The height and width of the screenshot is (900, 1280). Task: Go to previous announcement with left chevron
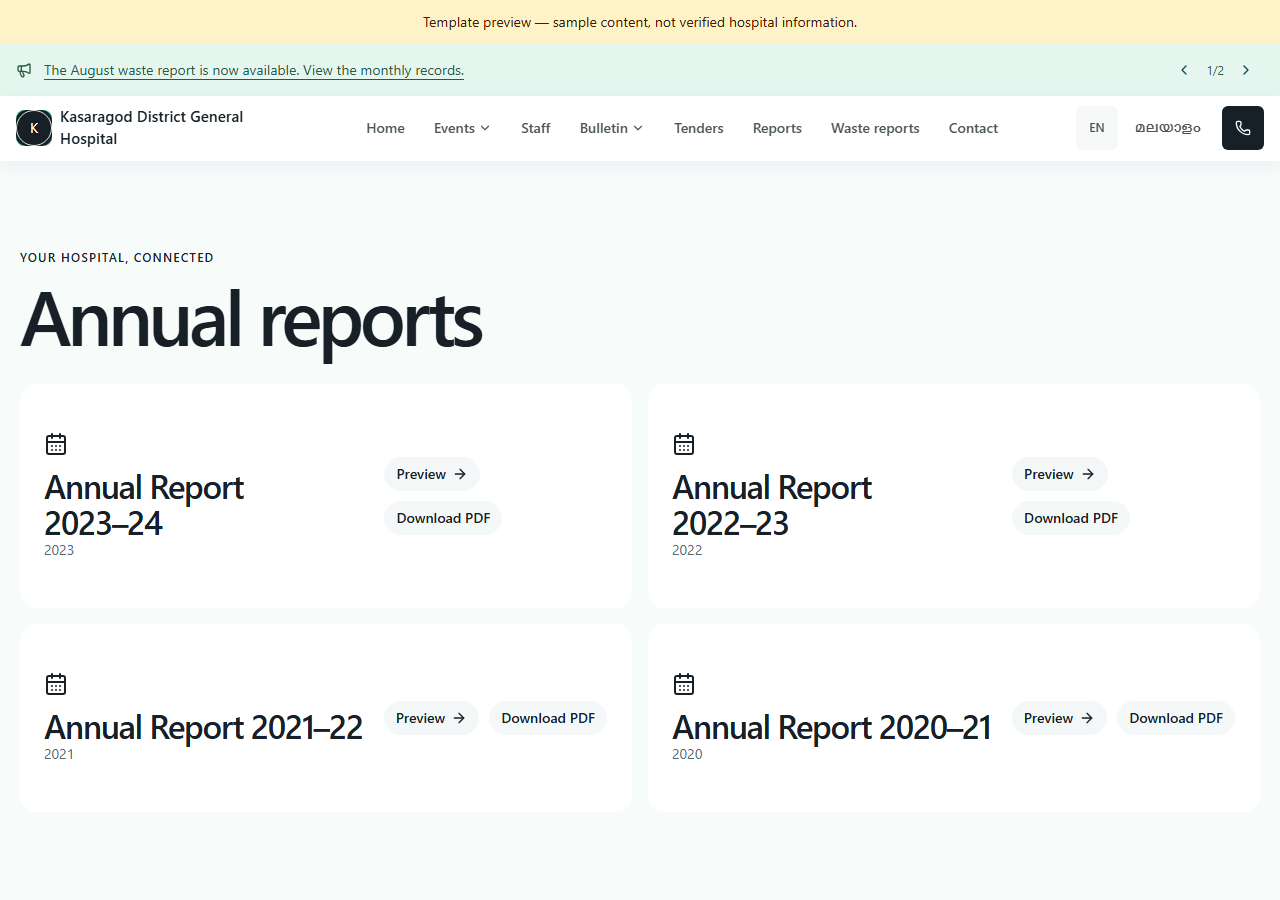(1184, 70)
